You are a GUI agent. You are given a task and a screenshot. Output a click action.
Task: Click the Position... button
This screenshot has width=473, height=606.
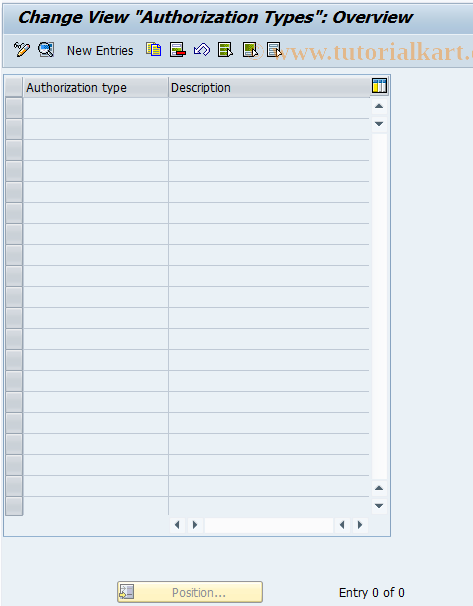click(x=190, y=592)
